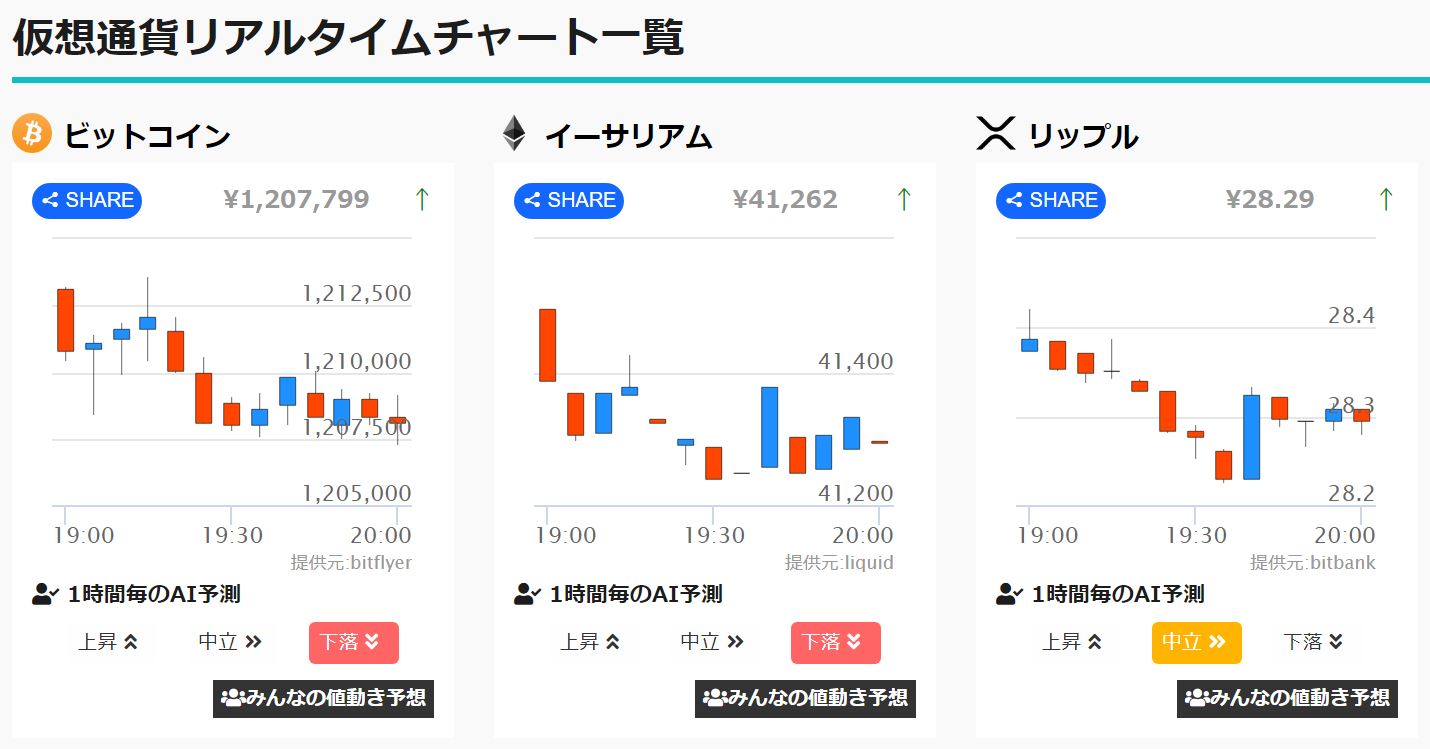Click AI prediction person icon under Bitcoin chart
Screen dimensions: 1430x749
pyautogui.click(x=46, y=594)
